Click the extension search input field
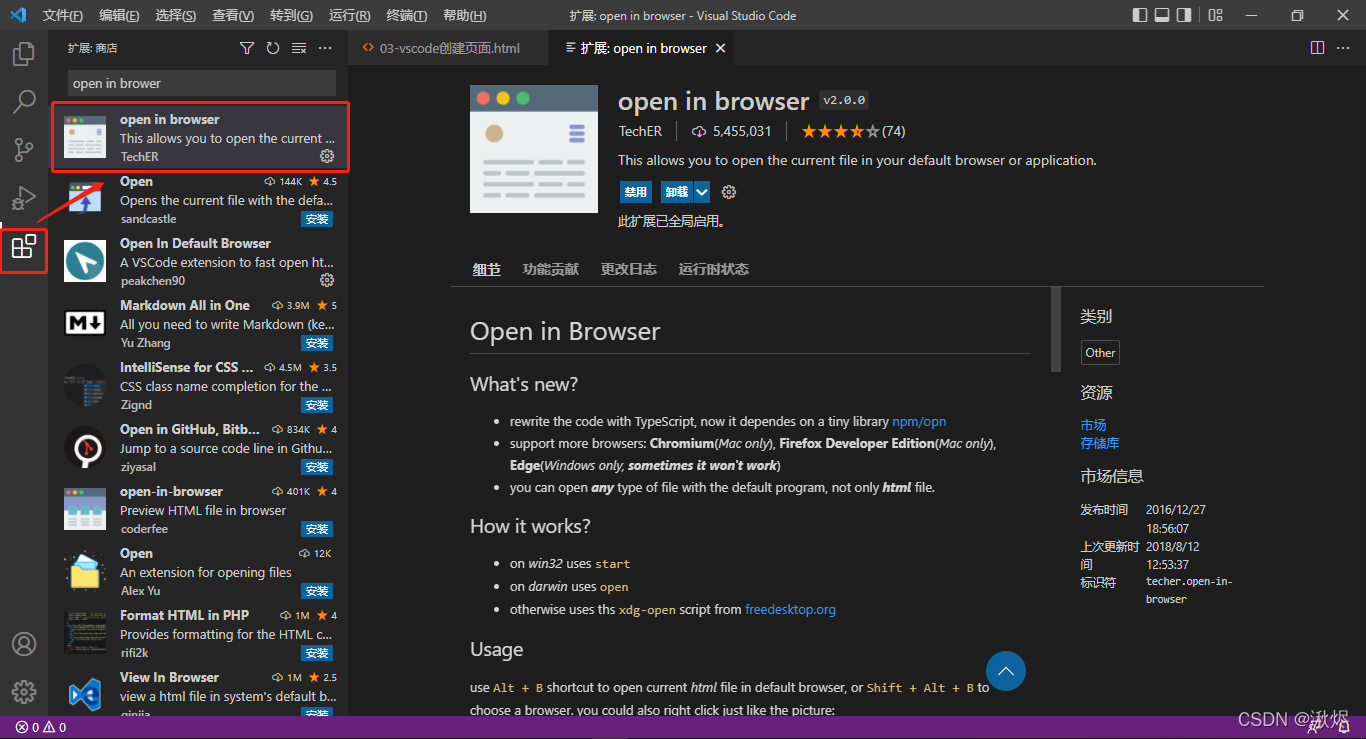 [202, 83]
